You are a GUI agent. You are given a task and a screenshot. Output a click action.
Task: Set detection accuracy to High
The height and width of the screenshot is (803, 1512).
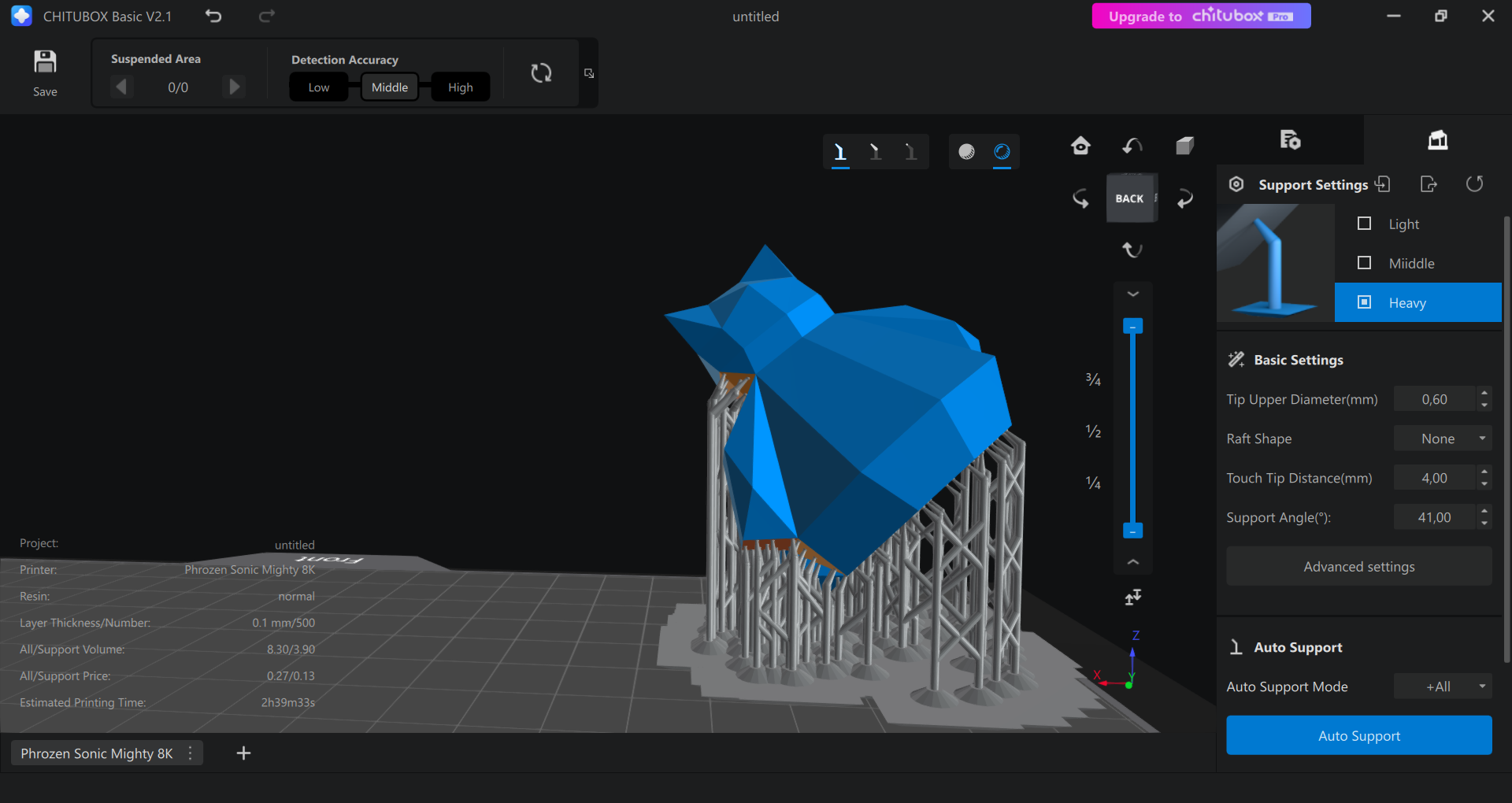[461, 87]
